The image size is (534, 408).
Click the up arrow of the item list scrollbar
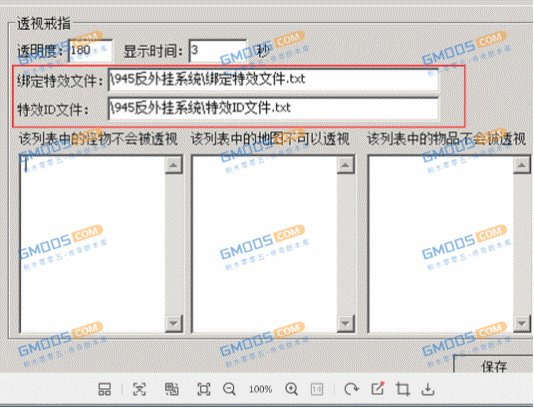522,165
